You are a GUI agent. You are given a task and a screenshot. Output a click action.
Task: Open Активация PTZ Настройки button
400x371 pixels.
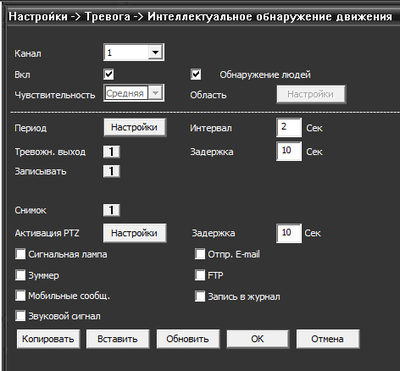[135, 233]
